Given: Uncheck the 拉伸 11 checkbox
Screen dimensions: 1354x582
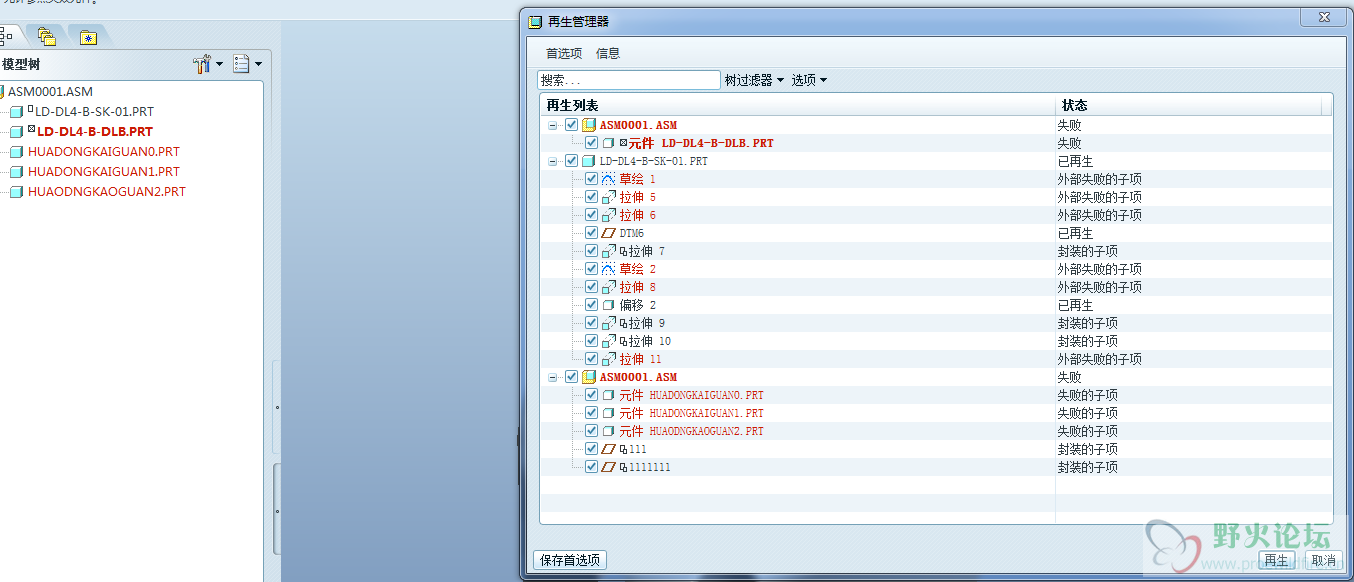Looking at the screenshot, I should point(592,359).
